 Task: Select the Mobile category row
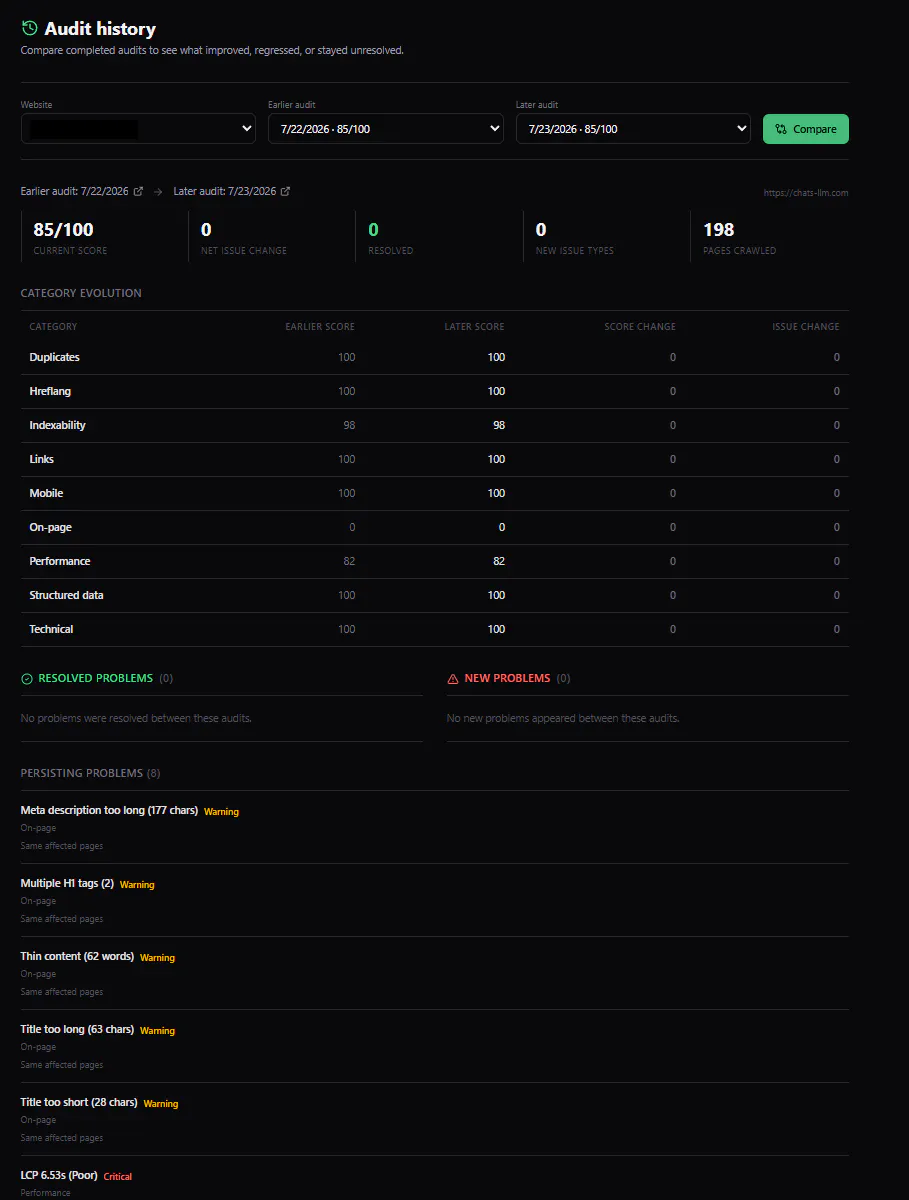pos(435,493)
